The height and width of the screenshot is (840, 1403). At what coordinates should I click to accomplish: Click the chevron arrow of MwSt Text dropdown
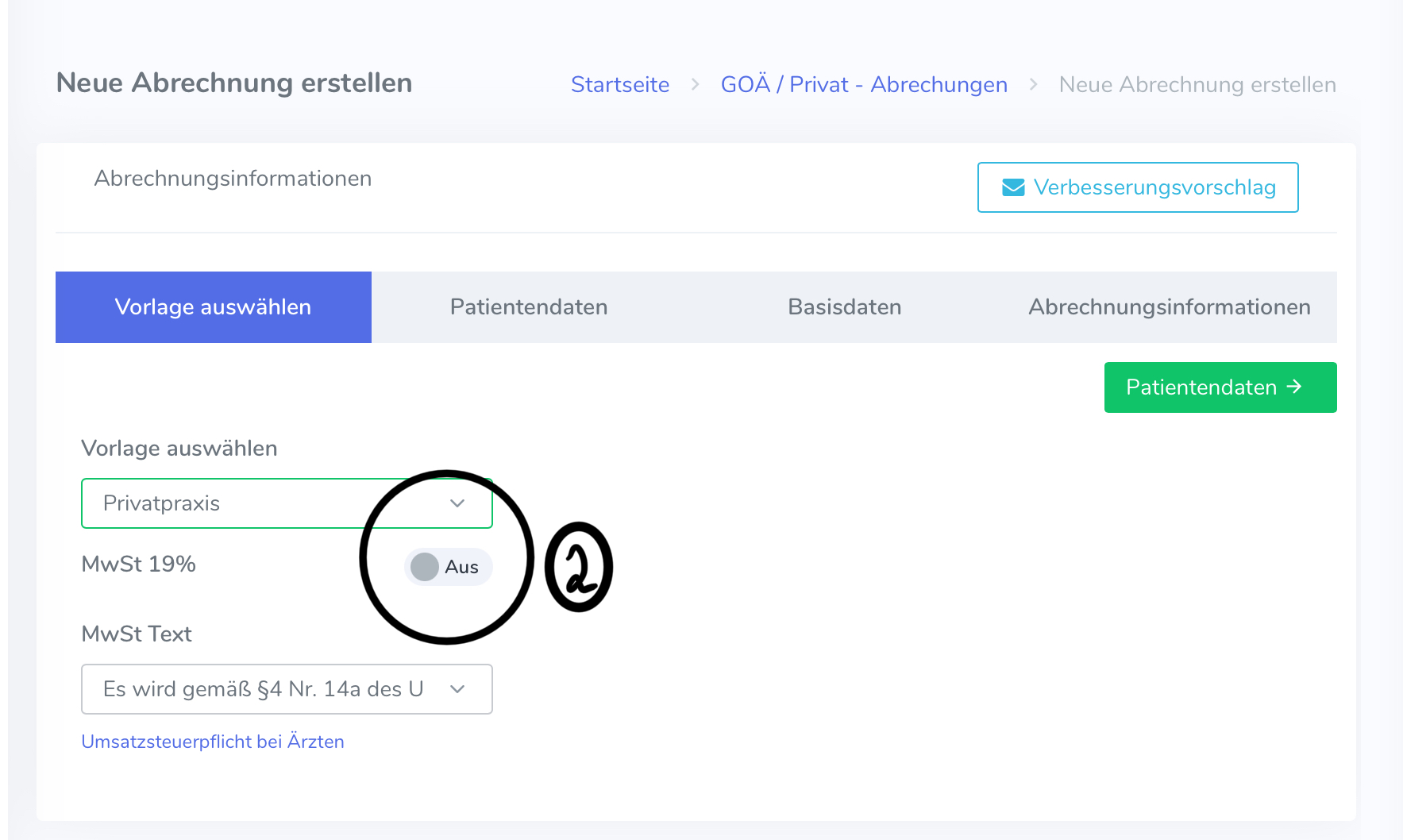coord(457,689)
